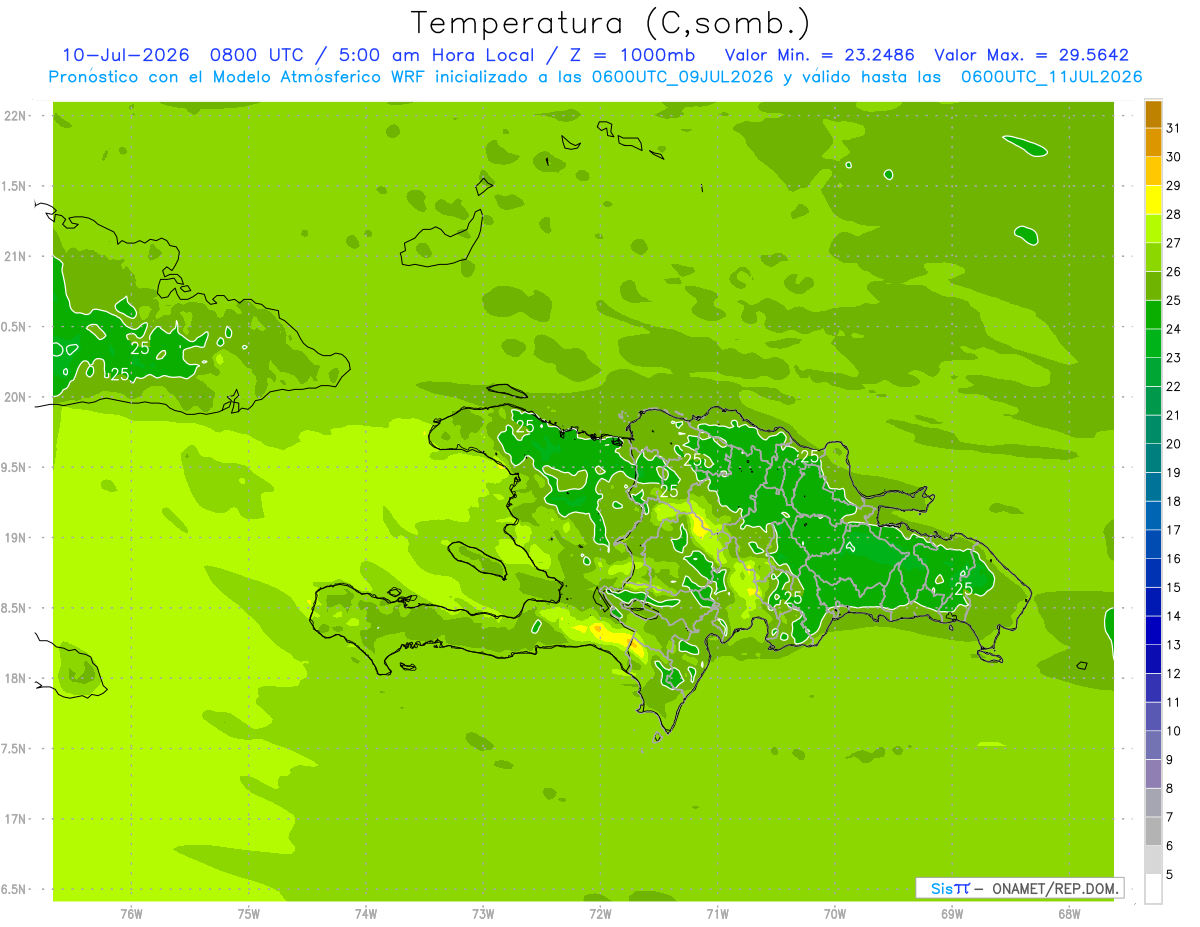Click the '70W' longitude label
The width and height of the screenshot is (1200, 927).
coord(835,914)
